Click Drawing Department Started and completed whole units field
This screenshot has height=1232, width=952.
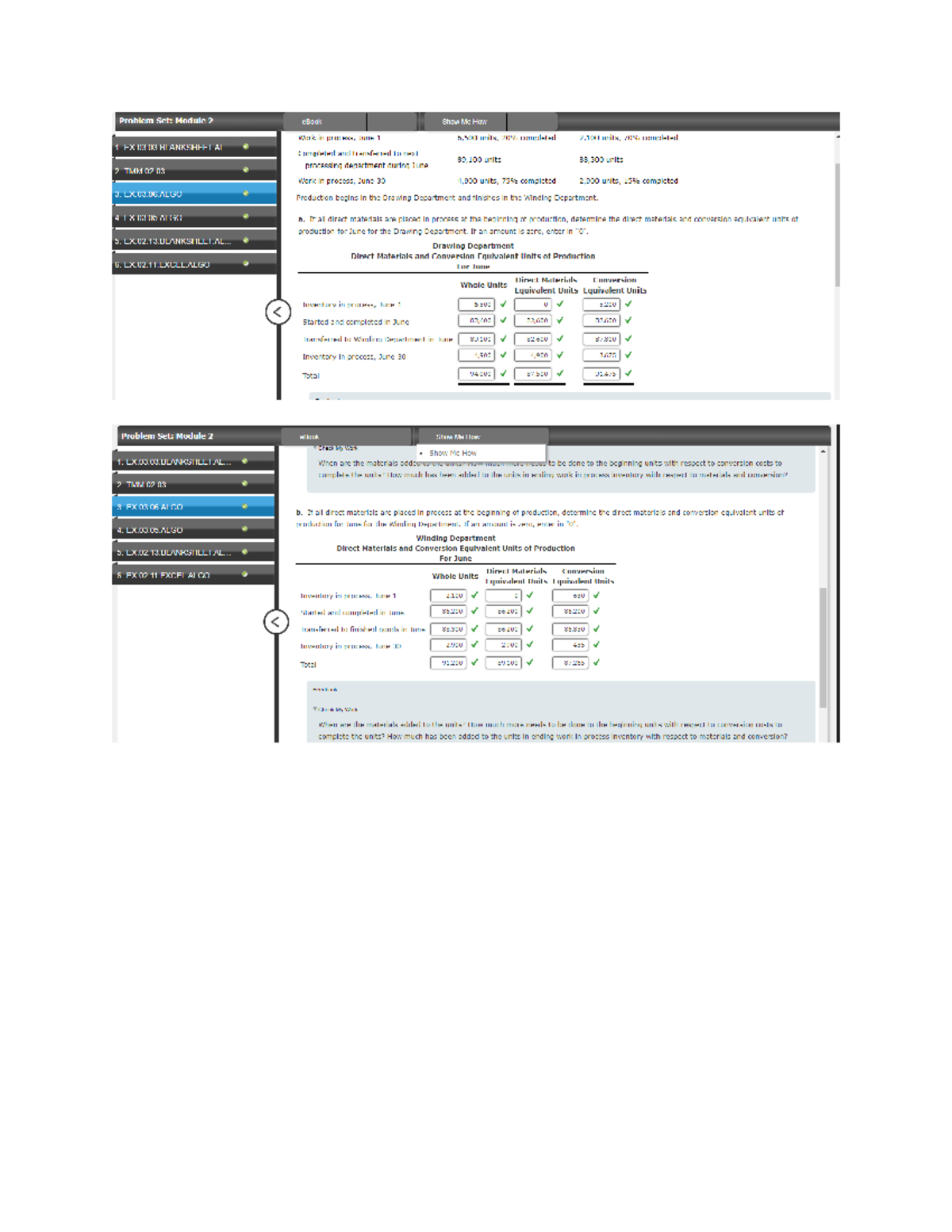(x=476, y=320)
